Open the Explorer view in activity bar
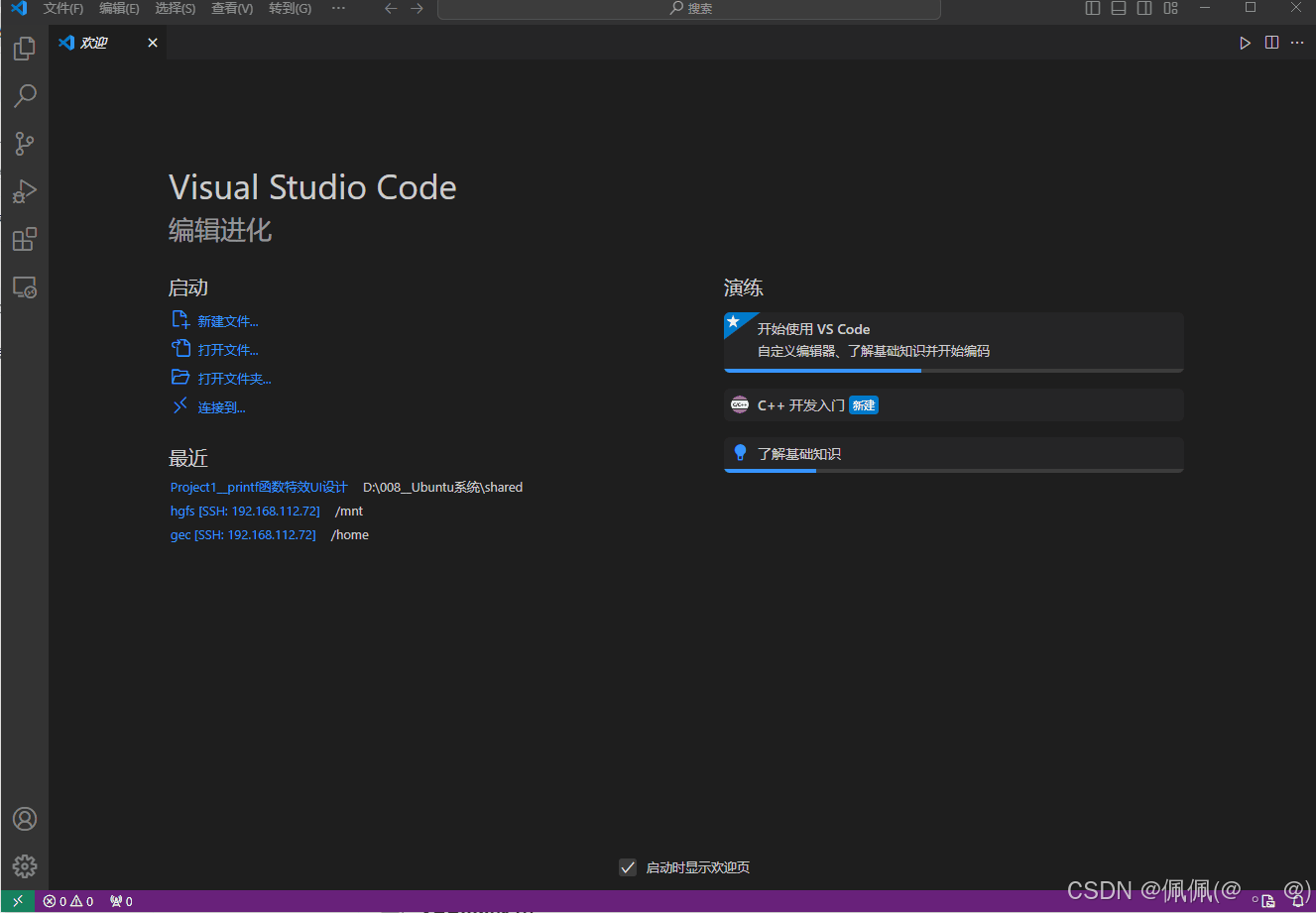This screenshot has height=913, width=1316. tap(25, 49)
